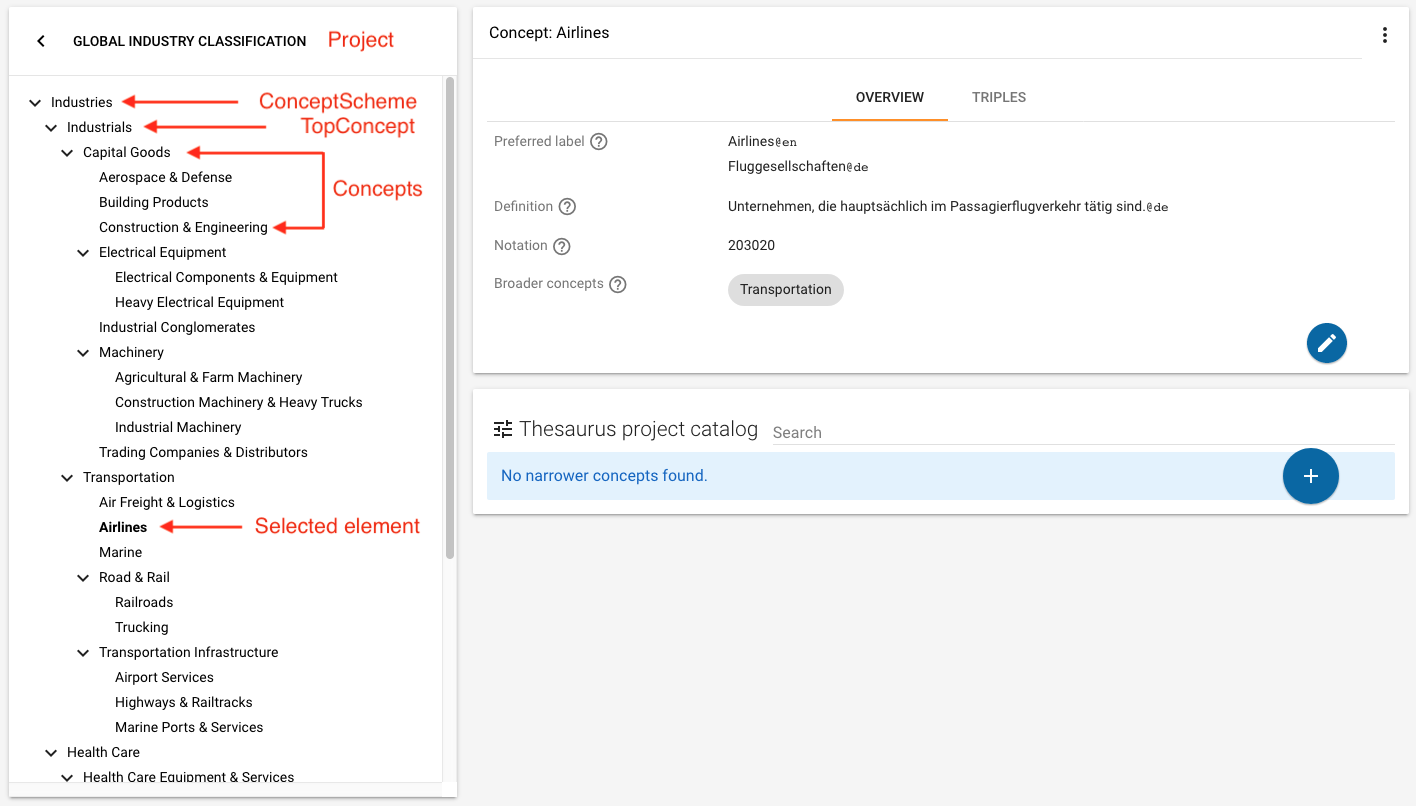
Task: Collapse the Road & Rail node
Action: (x=83, y=578)
